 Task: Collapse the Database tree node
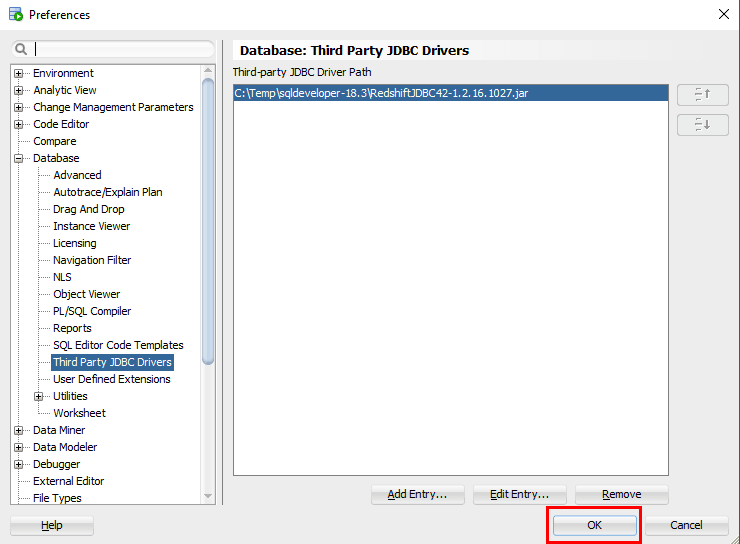[x=19, y=158]
